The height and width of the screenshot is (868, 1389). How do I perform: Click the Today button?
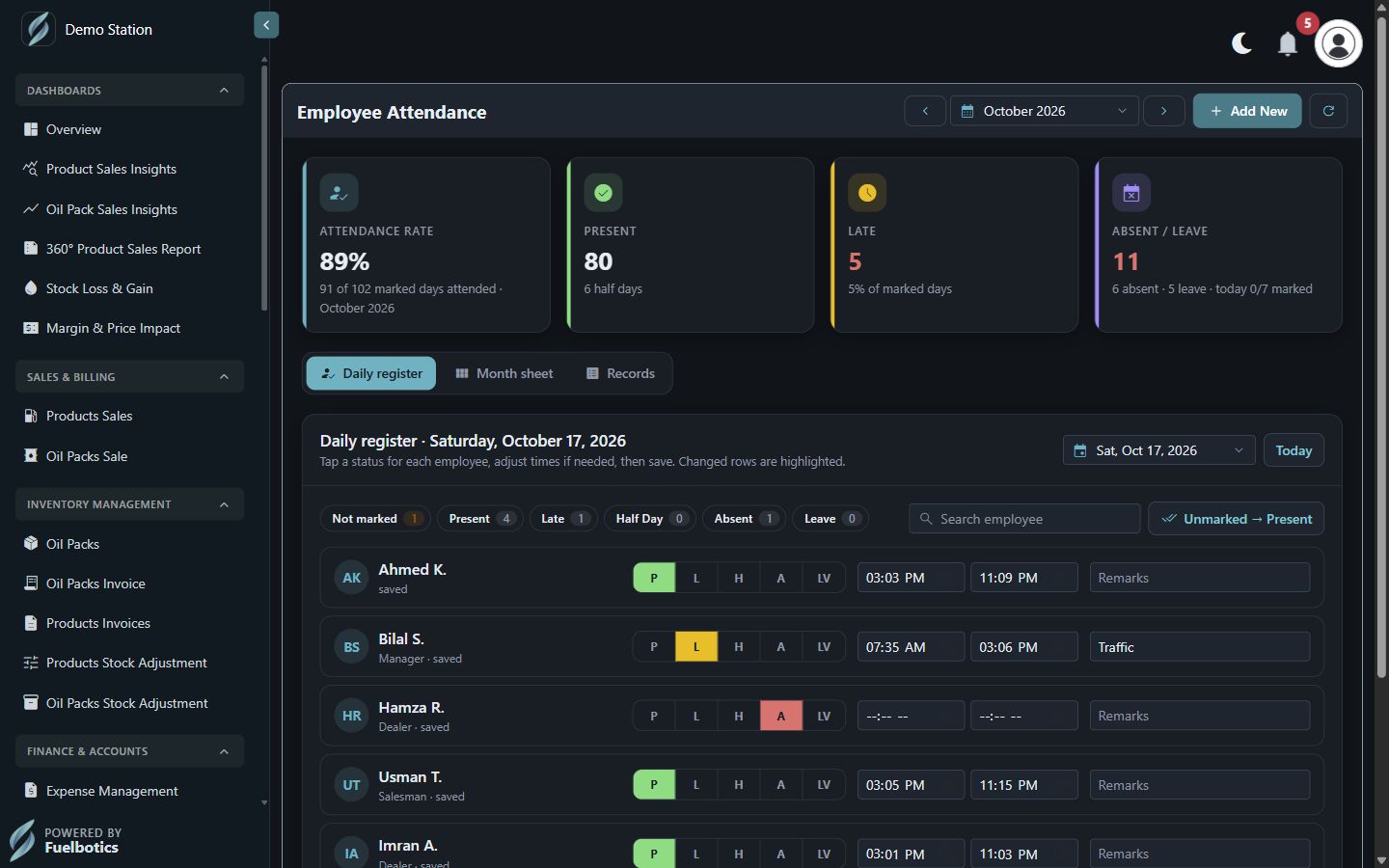(1294, 450)
